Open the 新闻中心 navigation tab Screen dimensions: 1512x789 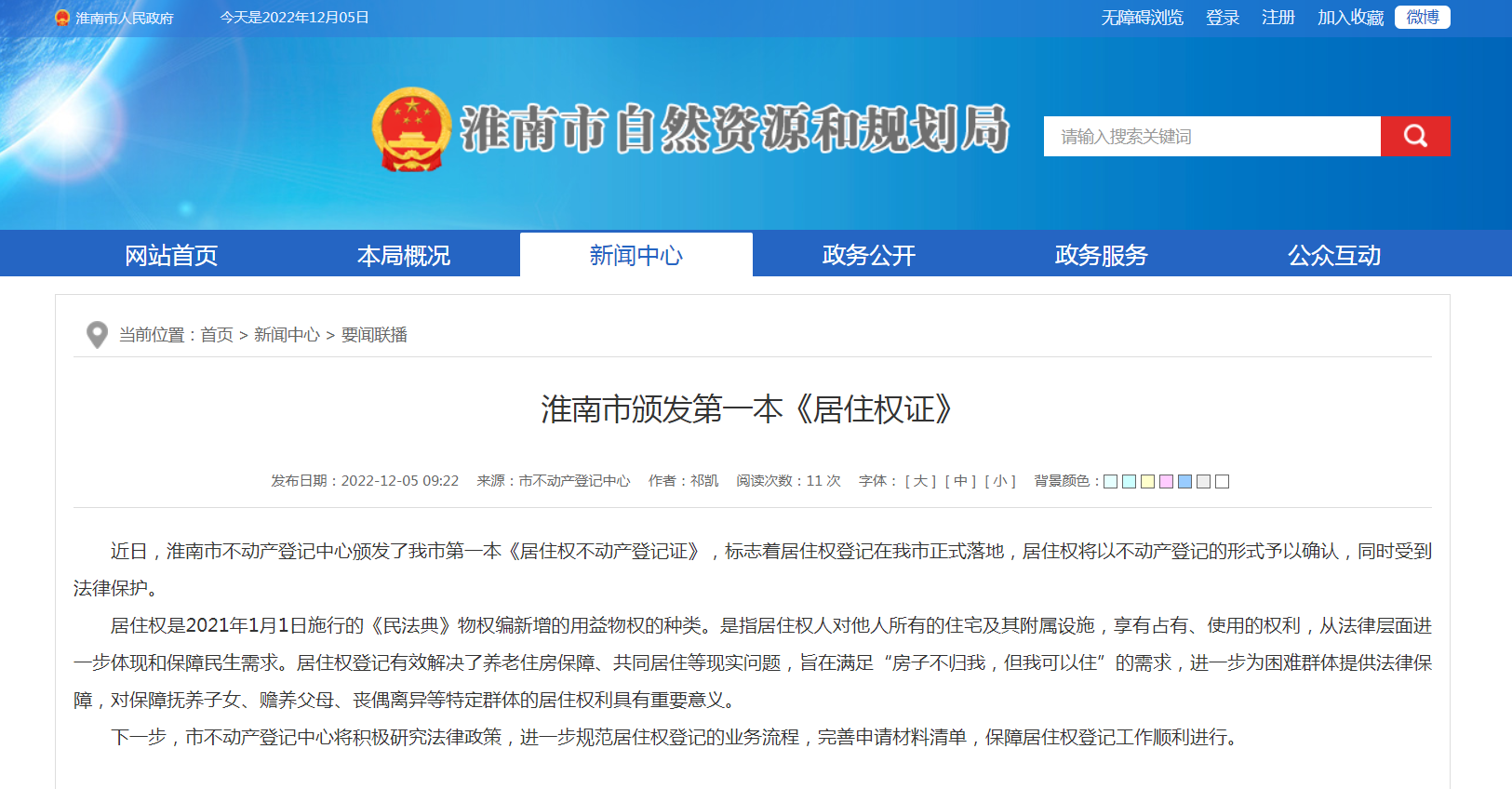pos(636,255)
